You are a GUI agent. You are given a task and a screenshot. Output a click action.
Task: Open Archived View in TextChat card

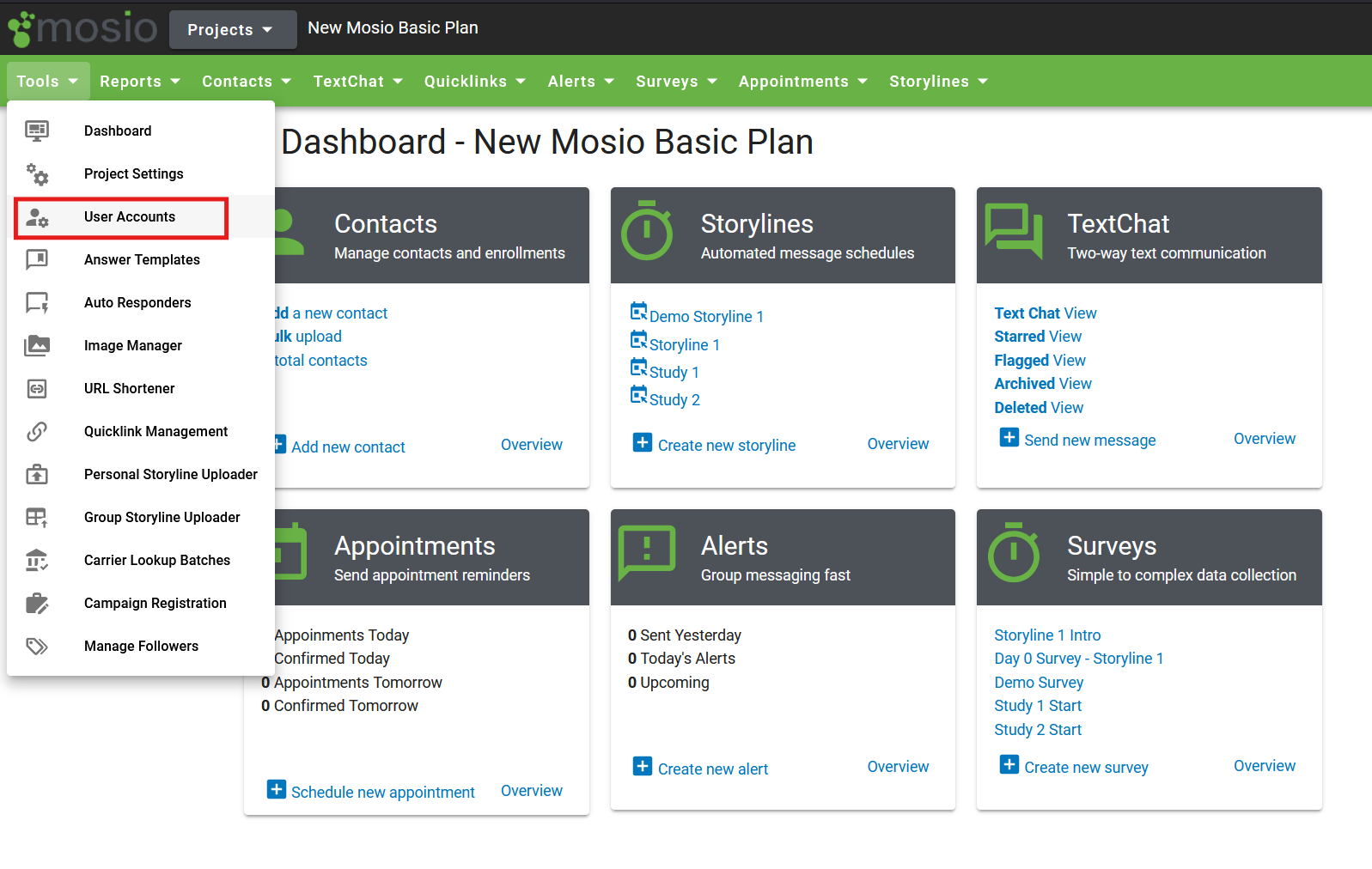pos(1043,384)
